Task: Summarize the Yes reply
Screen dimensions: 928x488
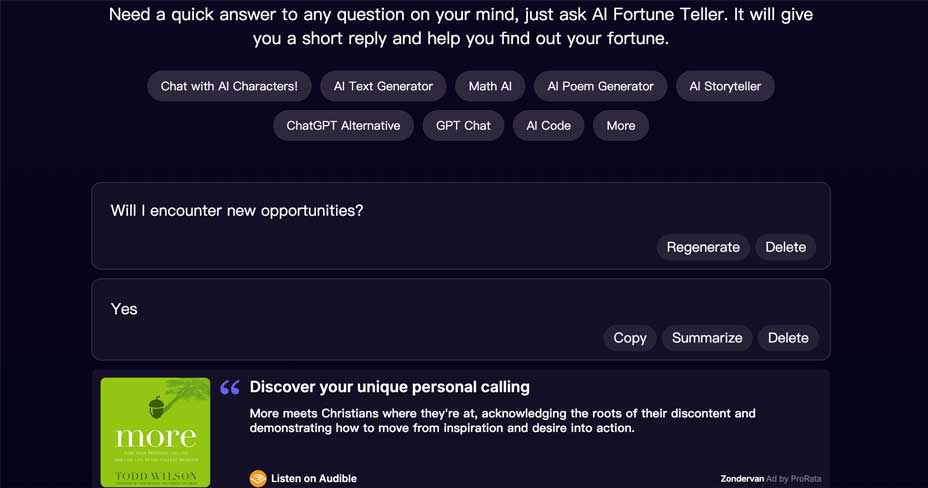Action: pos(707,338)
